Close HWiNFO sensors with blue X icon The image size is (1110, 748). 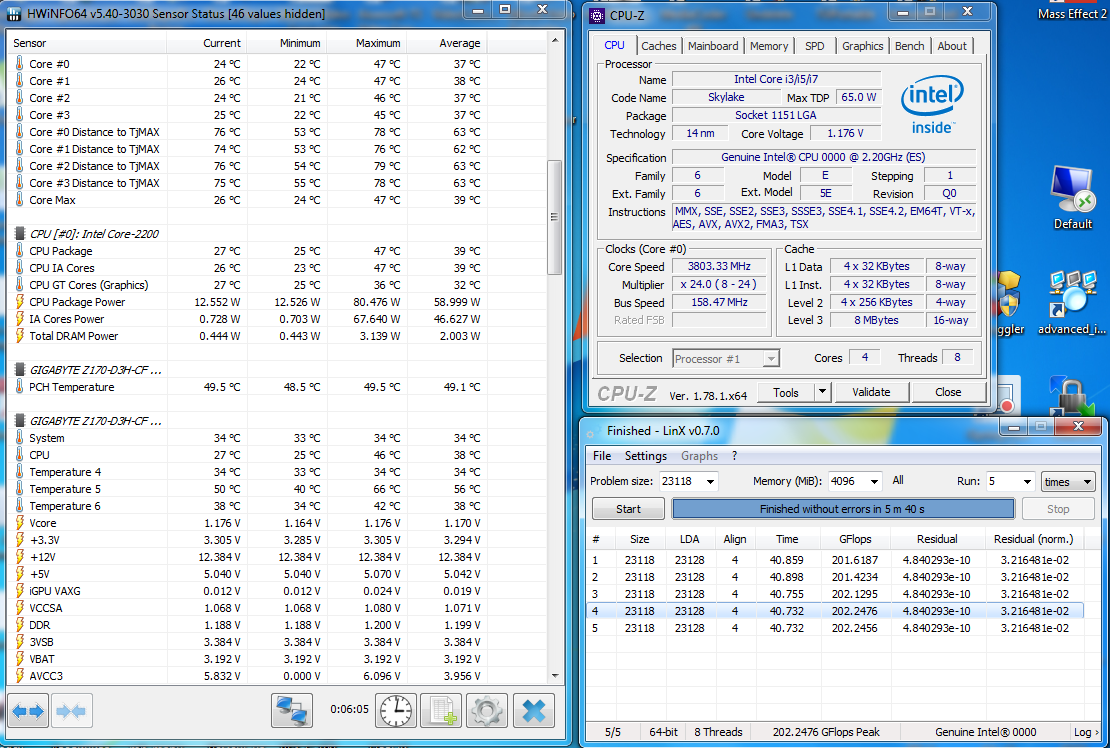point(533,710)
